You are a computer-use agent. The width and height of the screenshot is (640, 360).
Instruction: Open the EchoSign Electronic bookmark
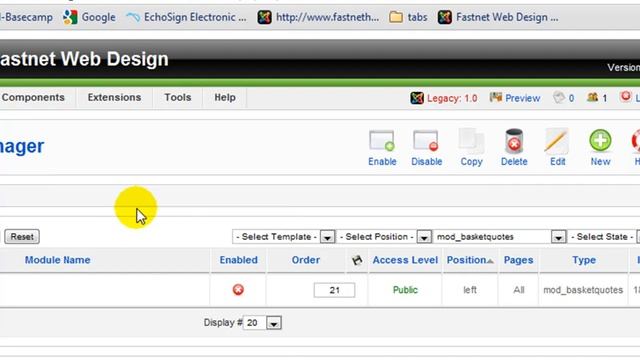tap(186, 17)
